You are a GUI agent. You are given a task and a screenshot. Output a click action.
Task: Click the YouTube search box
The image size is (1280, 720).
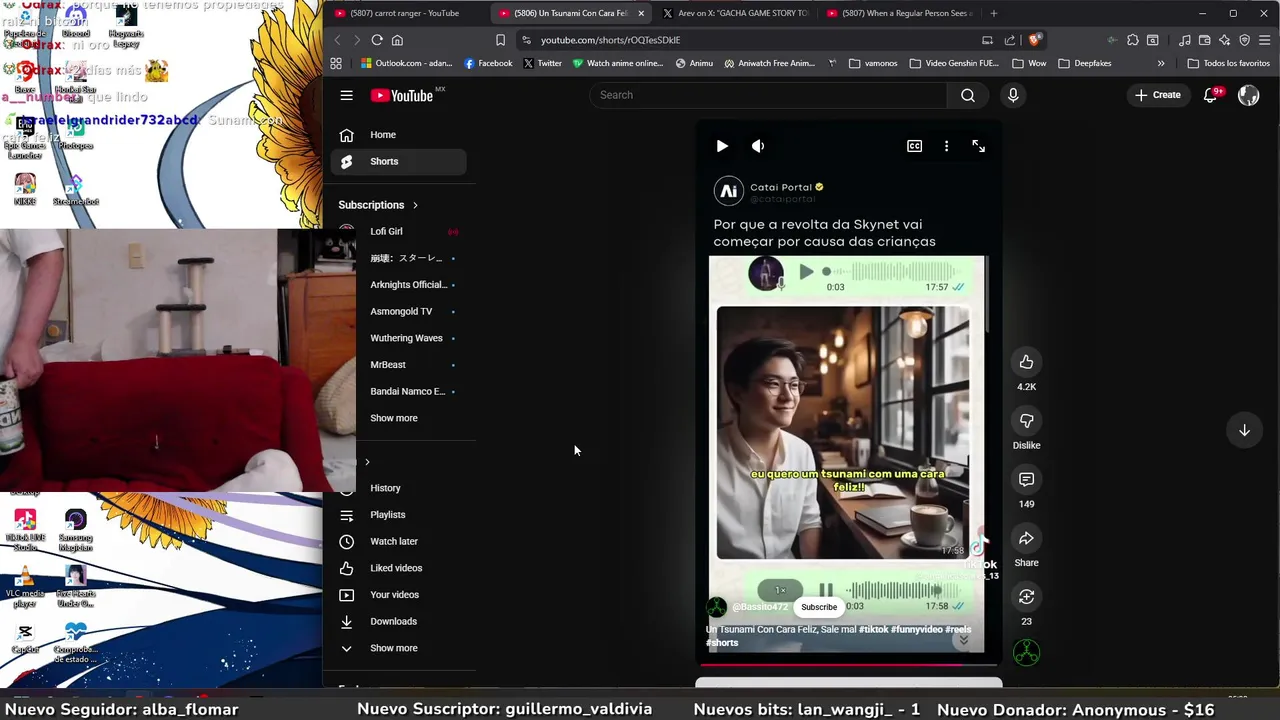pos(768,95)
